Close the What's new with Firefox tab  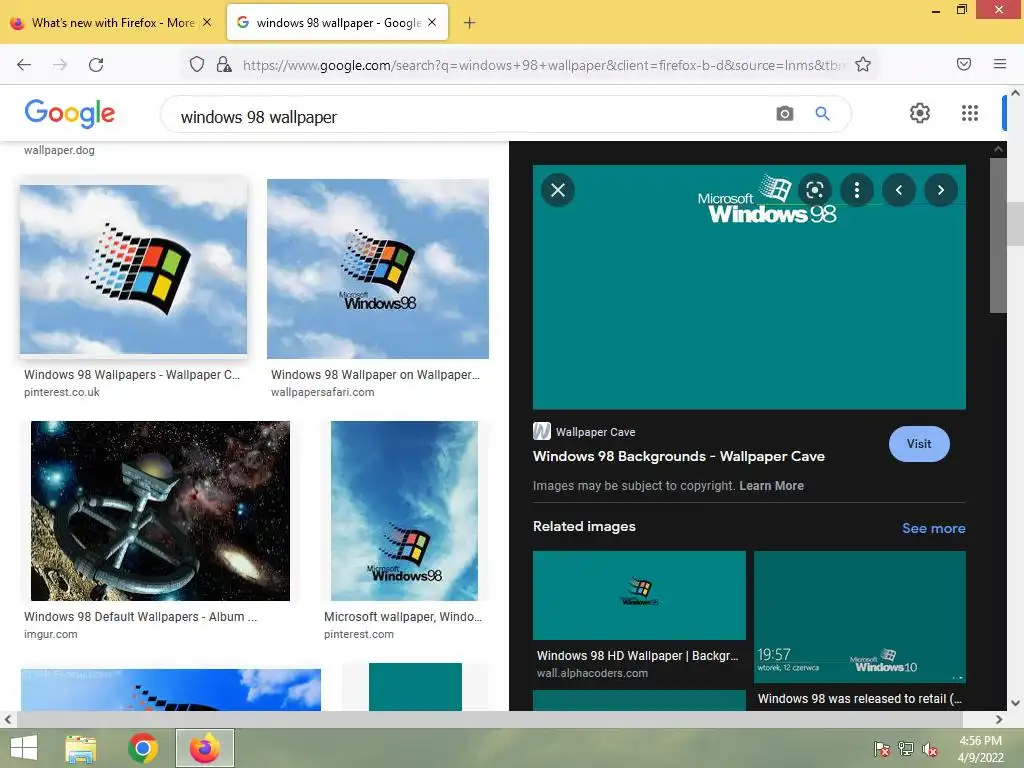pos(207,22)
